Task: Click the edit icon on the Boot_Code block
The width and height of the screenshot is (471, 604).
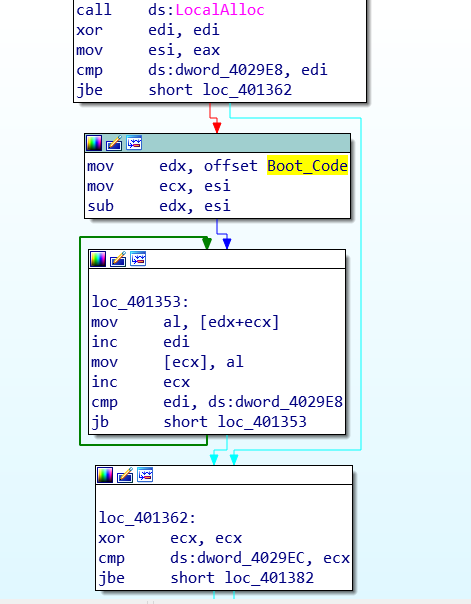Action: [x=114, y=143]
